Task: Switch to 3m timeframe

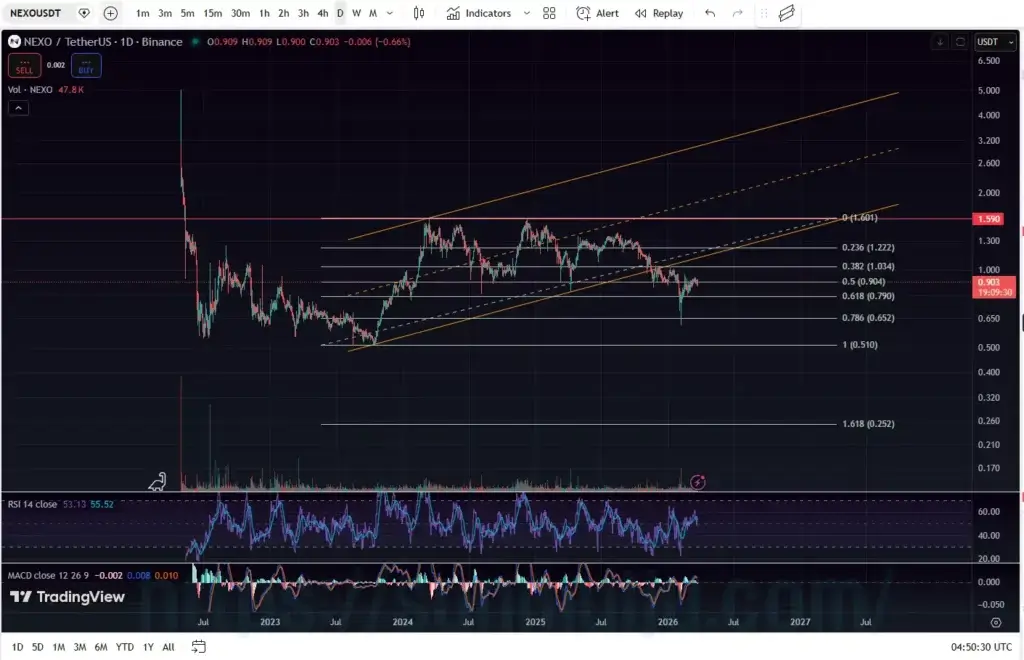Action: click(165, 13)
